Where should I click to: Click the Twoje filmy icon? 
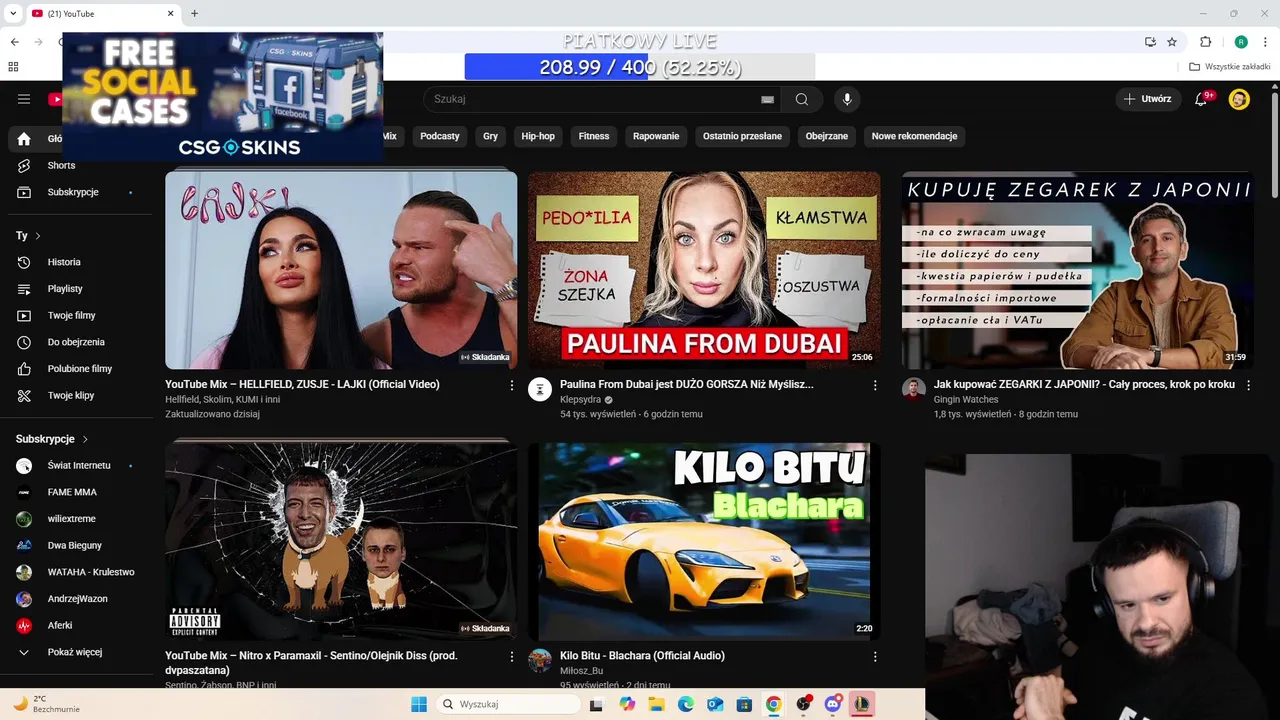point(24,315)
